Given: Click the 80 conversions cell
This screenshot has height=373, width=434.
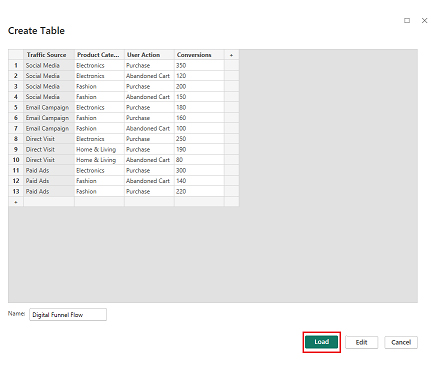Looking at the screenshot, I should coord(199,160).
